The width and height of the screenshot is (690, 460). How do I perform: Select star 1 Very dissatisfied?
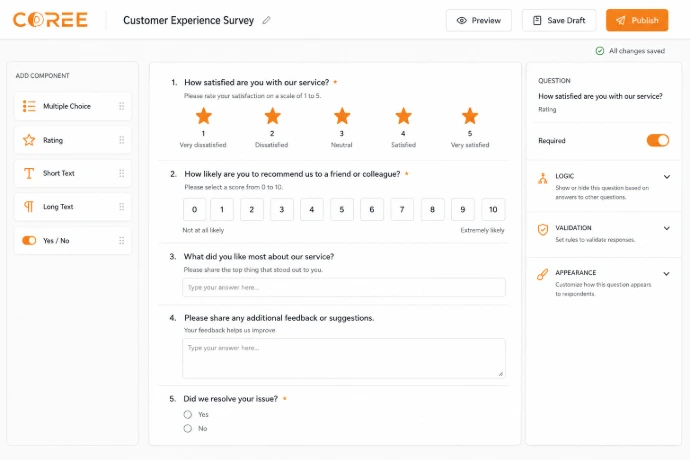pyautogui.click(x=203, y=116)
